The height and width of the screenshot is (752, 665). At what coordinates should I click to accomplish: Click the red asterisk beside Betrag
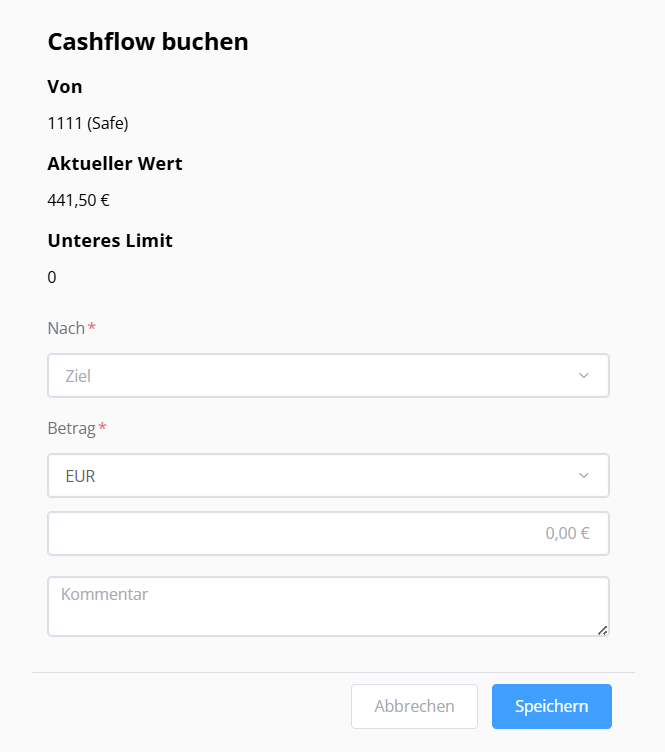102,427
